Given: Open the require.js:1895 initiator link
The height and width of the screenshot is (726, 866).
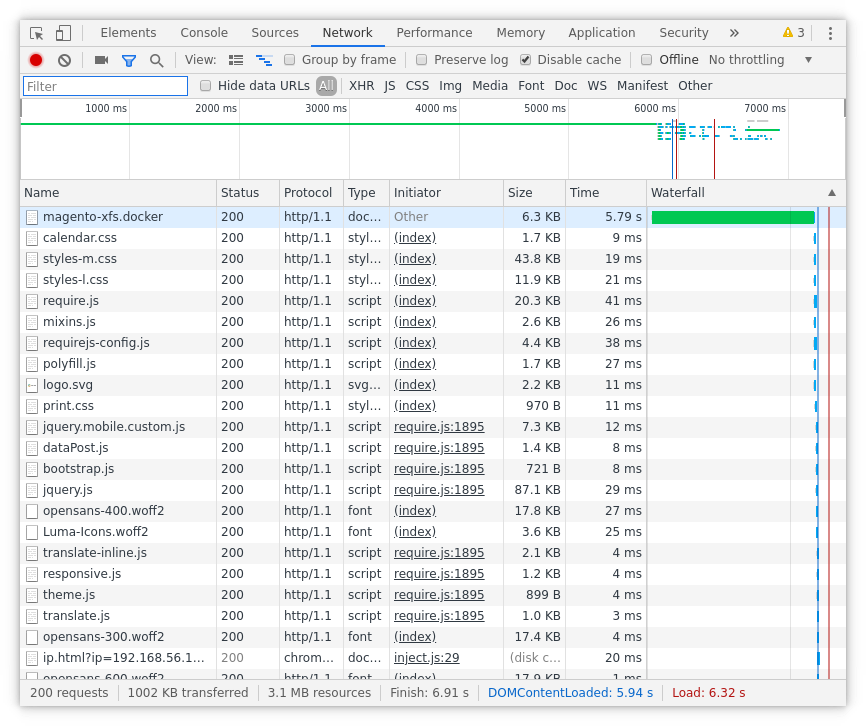Looking at the screenshot, I should coord(440,426).
